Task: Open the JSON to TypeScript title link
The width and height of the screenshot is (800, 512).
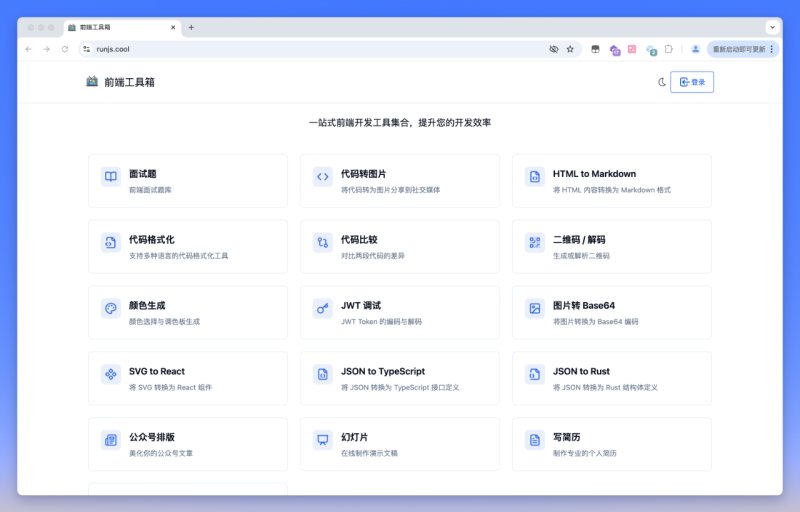Action: pos(383,371)
